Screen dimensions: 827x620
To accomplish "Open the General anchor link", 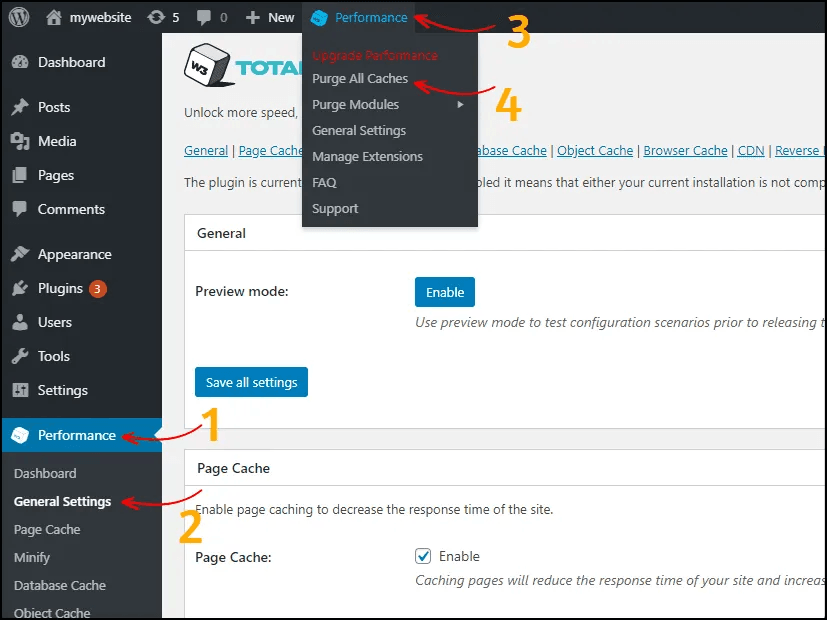I will [x=206, y=151].
